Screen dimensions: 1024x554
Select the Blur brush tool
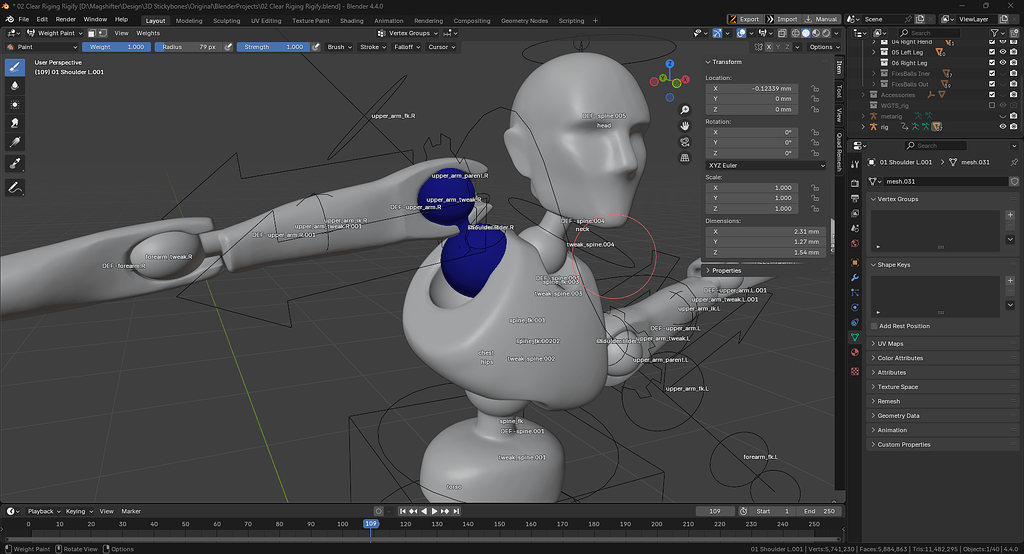click(x=14, y=86)
